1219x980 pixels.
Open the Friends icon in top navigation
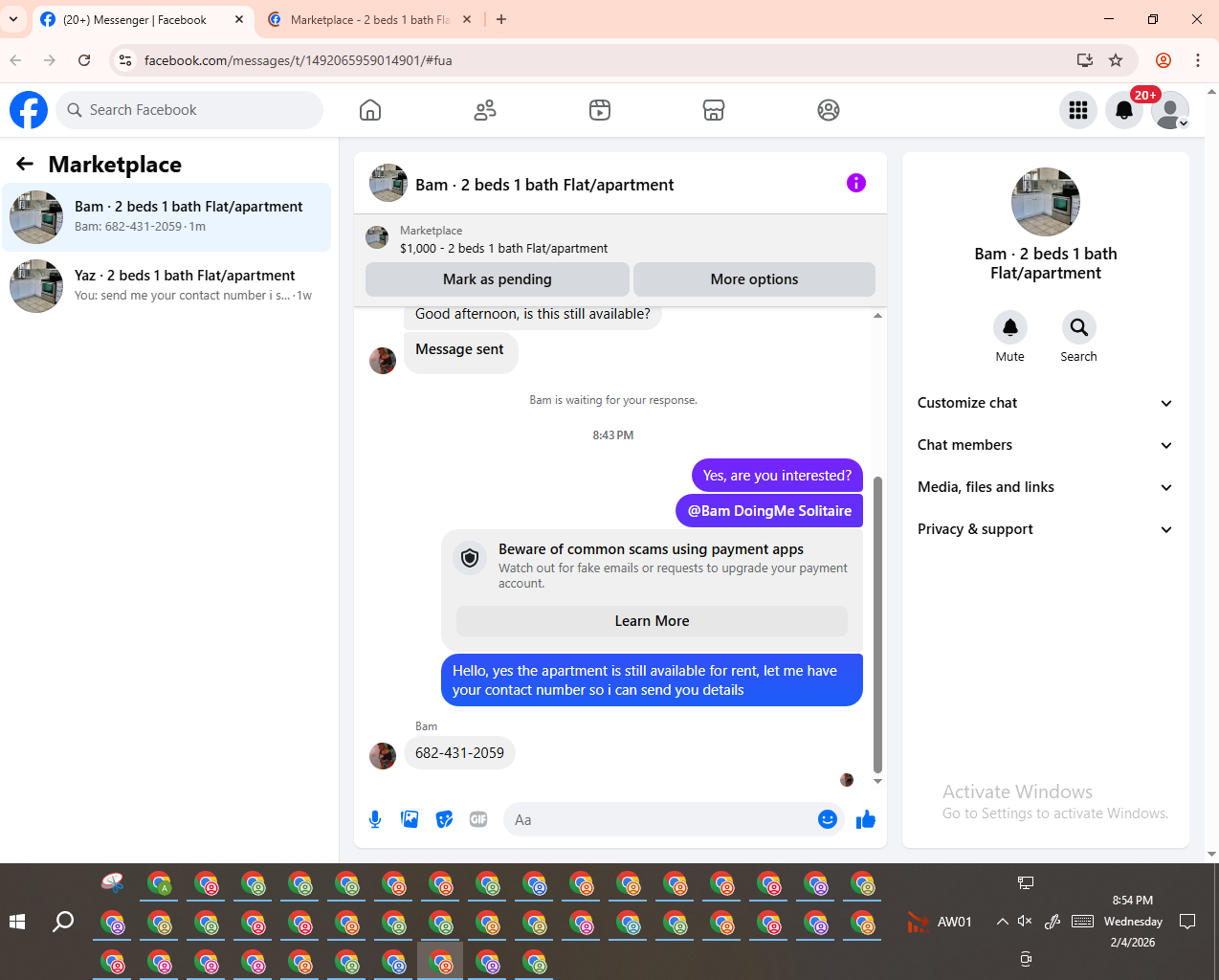tap(485, 110)
